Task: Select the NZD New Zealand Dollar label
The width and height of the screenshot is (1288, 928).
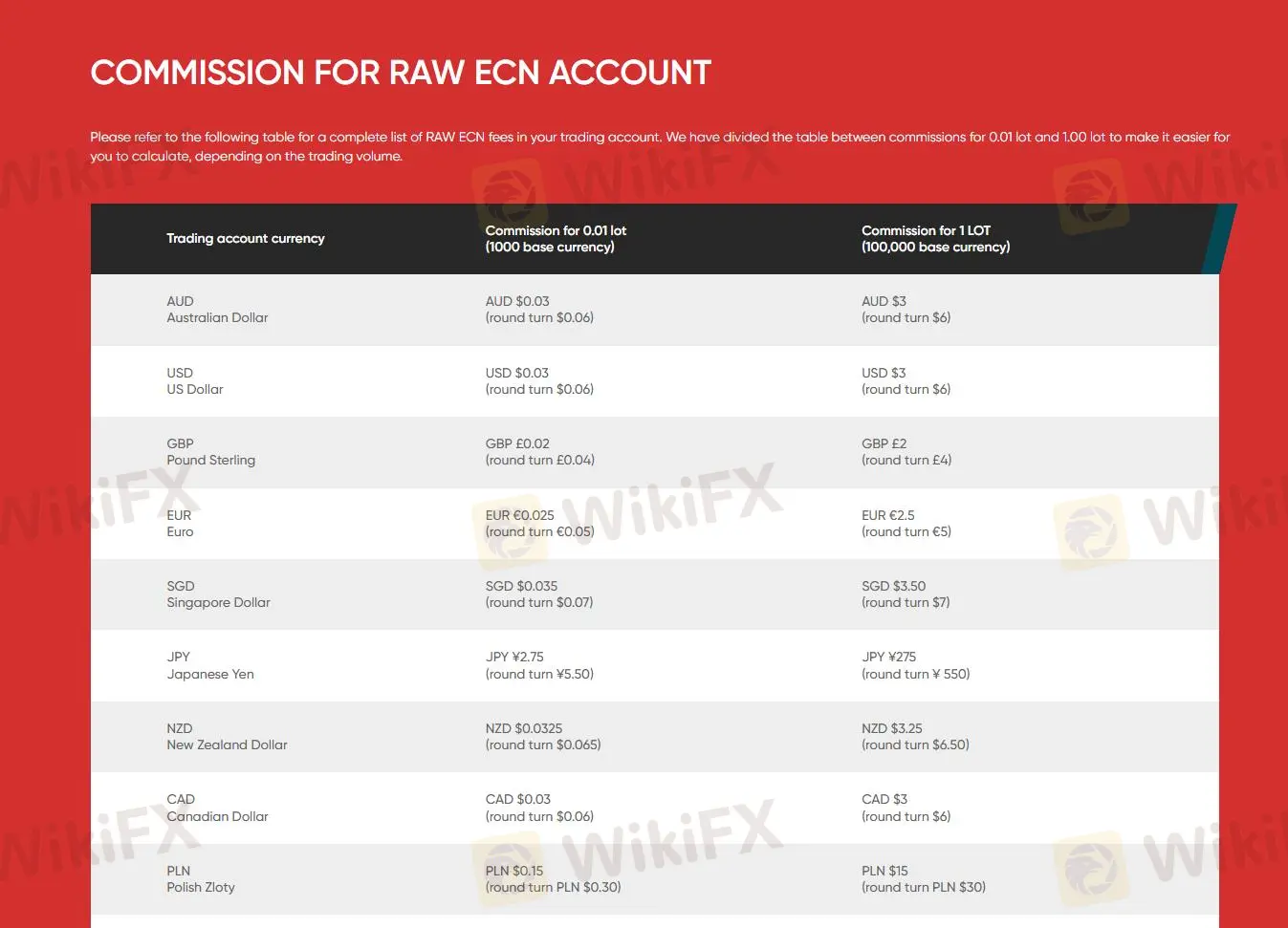Action: coord(227,737)
